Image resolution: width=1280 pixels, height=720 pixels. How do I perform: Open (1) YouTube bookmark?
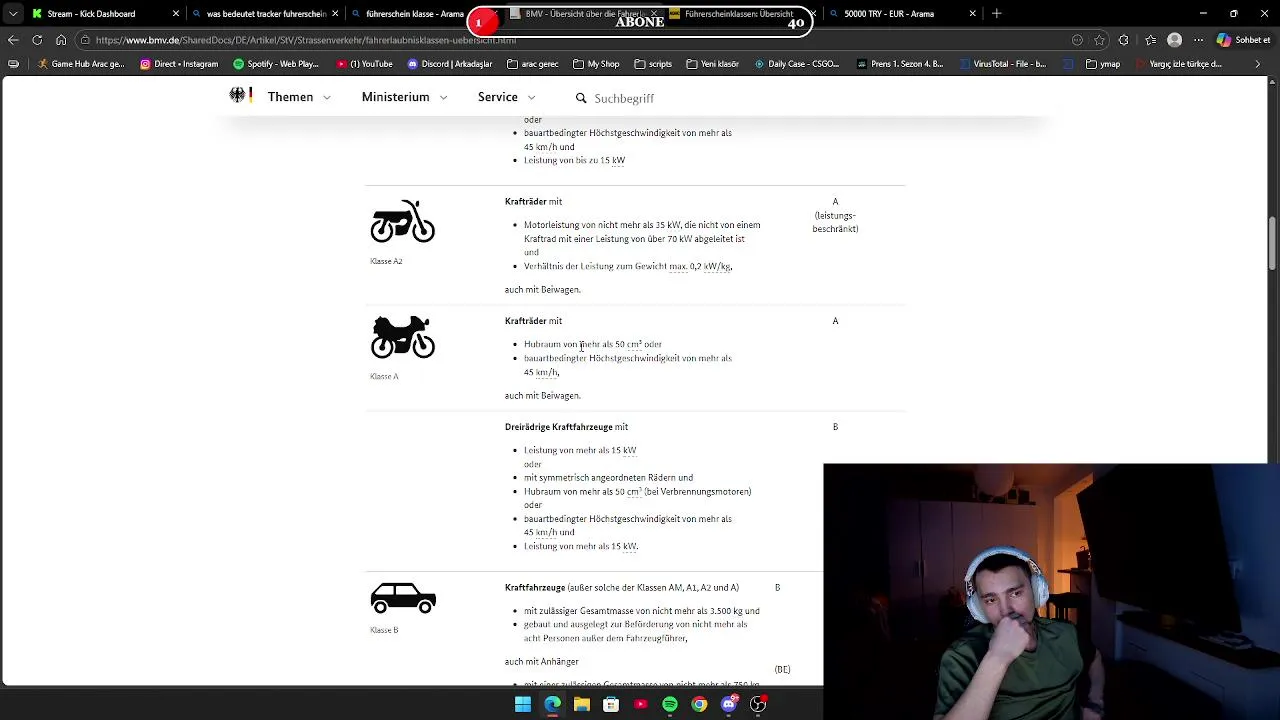tap(364, 64)
